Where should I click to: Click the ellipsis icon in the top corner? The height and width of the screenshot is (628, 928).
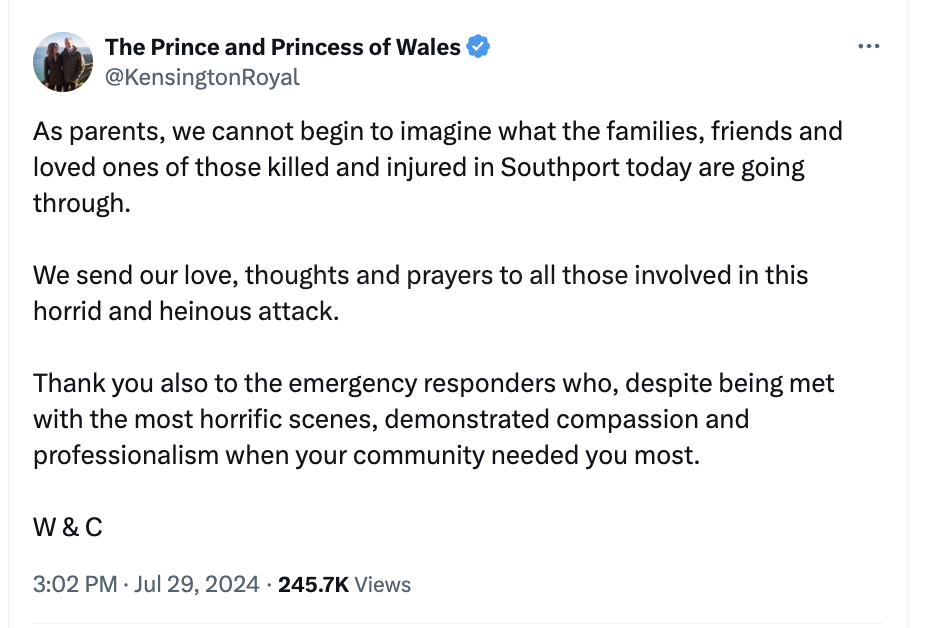click(x=871, y=44)
